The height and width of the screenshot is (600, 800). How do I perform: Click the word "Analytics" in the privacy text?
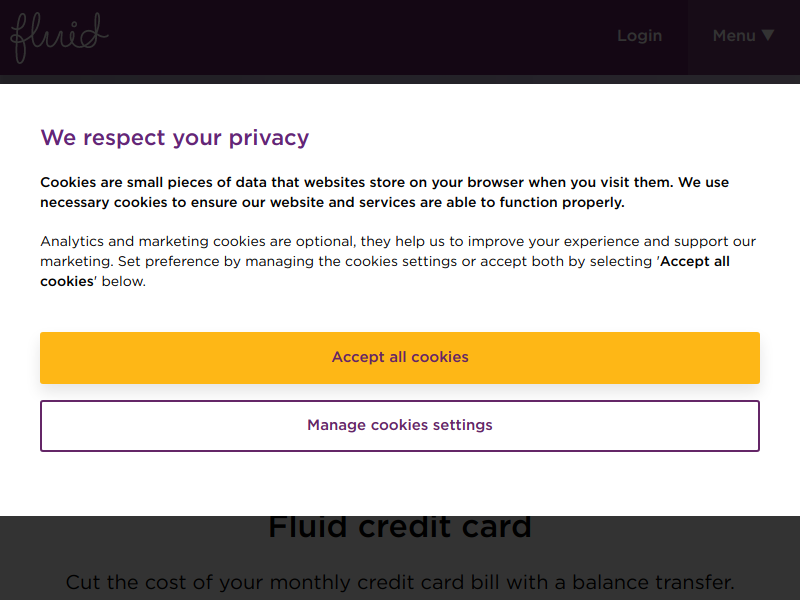73,242
